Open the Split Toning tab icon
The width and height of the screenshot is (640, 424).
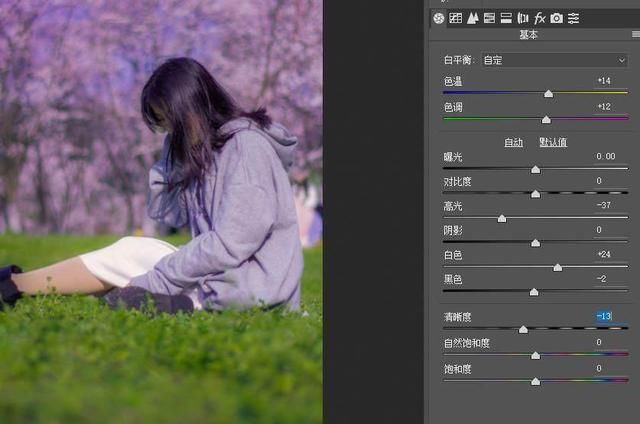506,18
